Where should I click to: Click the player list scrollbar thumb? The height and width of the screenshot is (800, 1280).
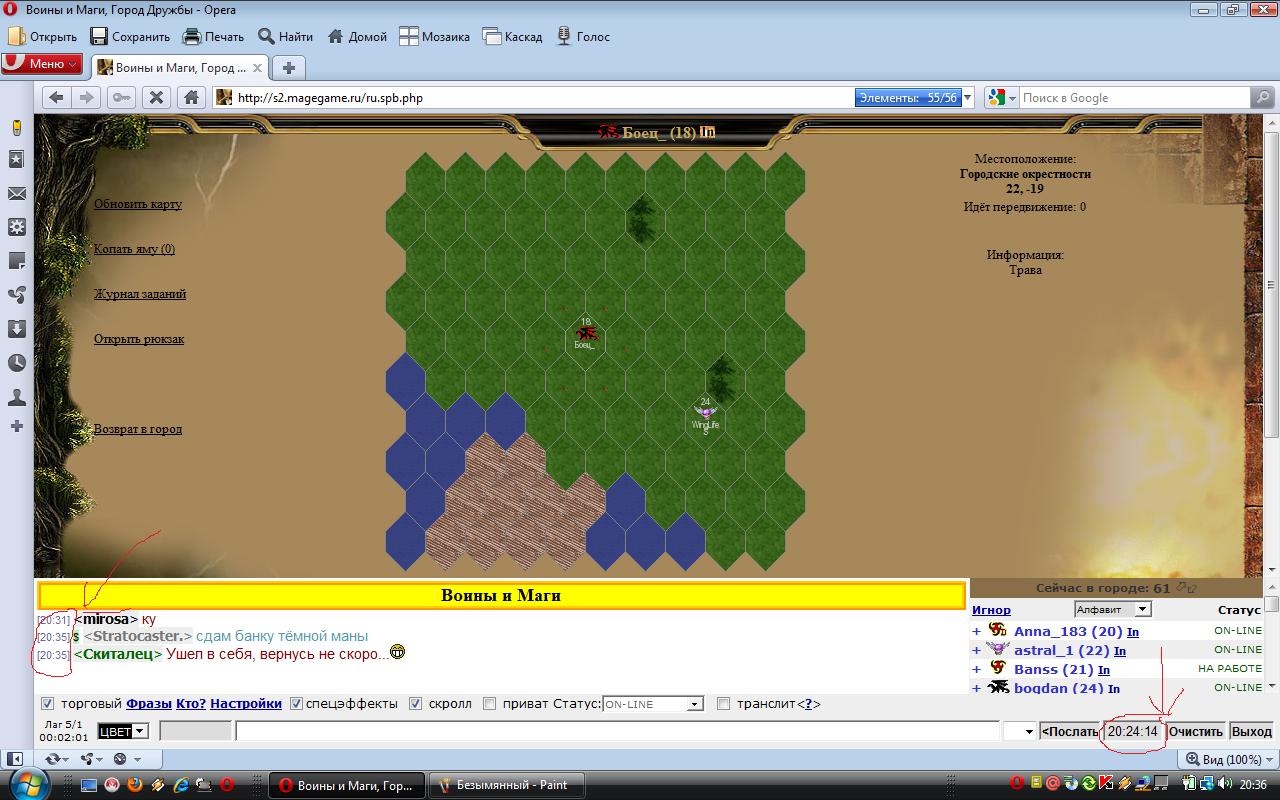(1271, 604)
